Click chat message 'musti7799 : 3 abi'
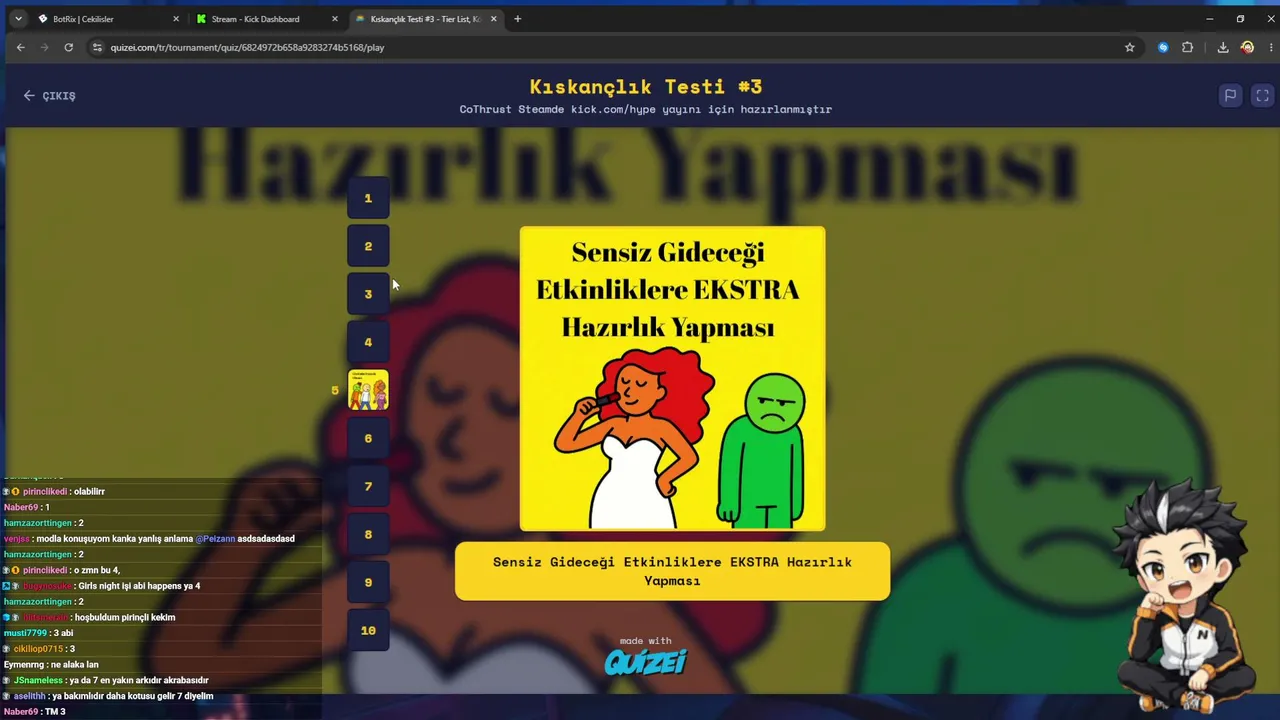1280x720 pixels. click(38, 633)
